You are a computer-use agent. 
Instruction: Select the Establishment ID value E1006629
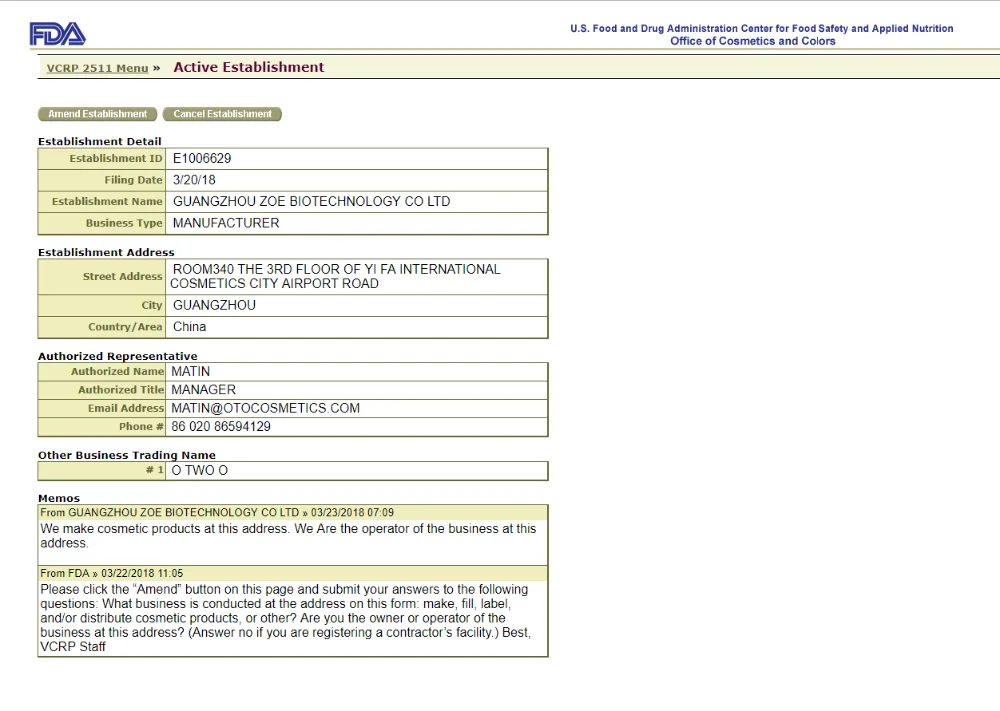tap(202, 158)
